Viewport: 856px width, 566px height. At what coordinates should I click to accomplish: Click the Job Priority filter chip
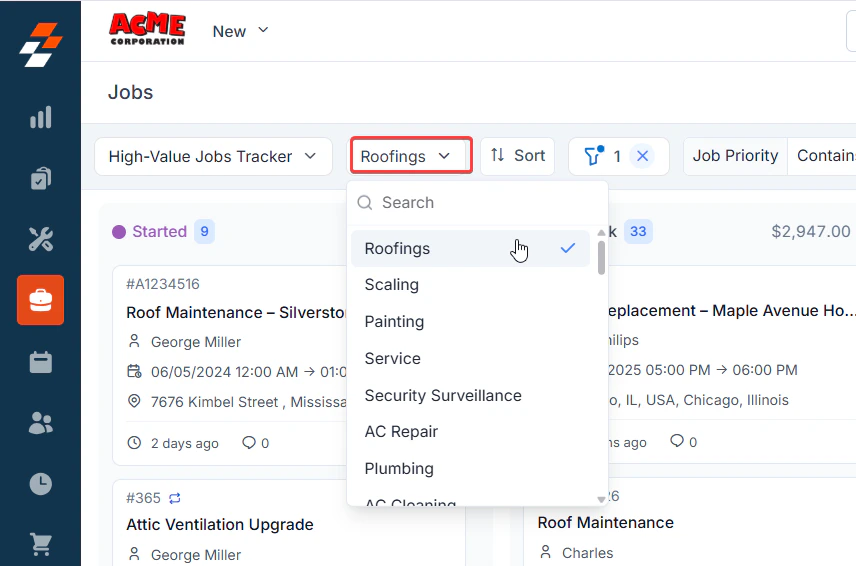pos(735,156)
